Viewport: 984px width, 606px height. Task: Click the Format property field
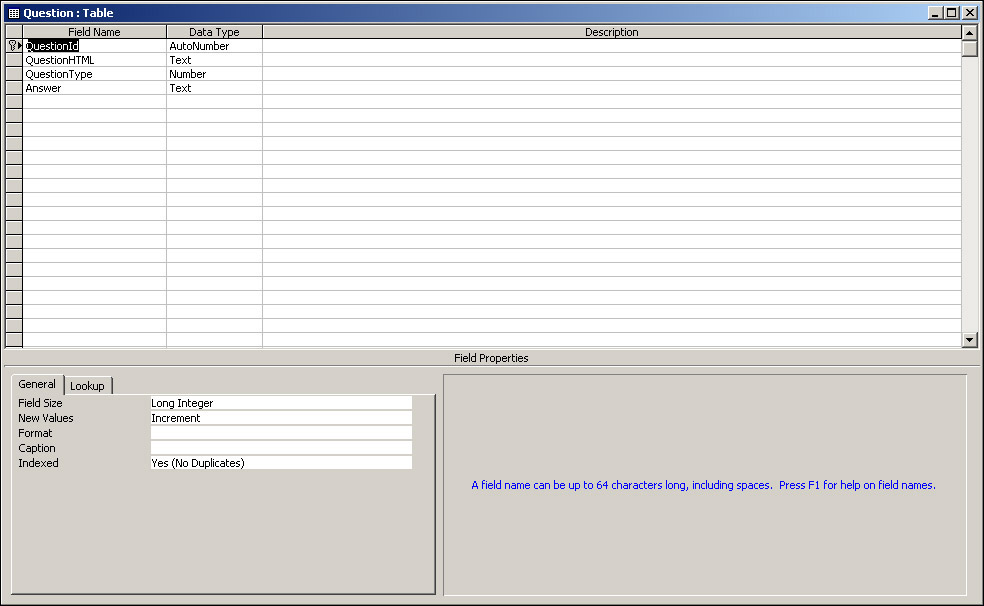(x=280, y=433)
